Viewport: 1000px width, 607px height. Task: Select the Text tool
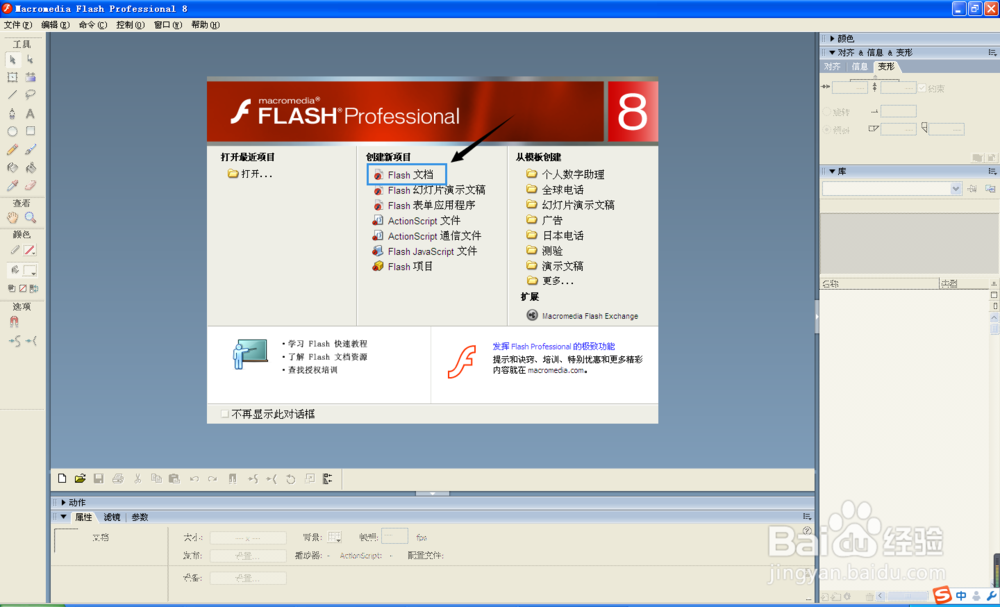[30, 113]
